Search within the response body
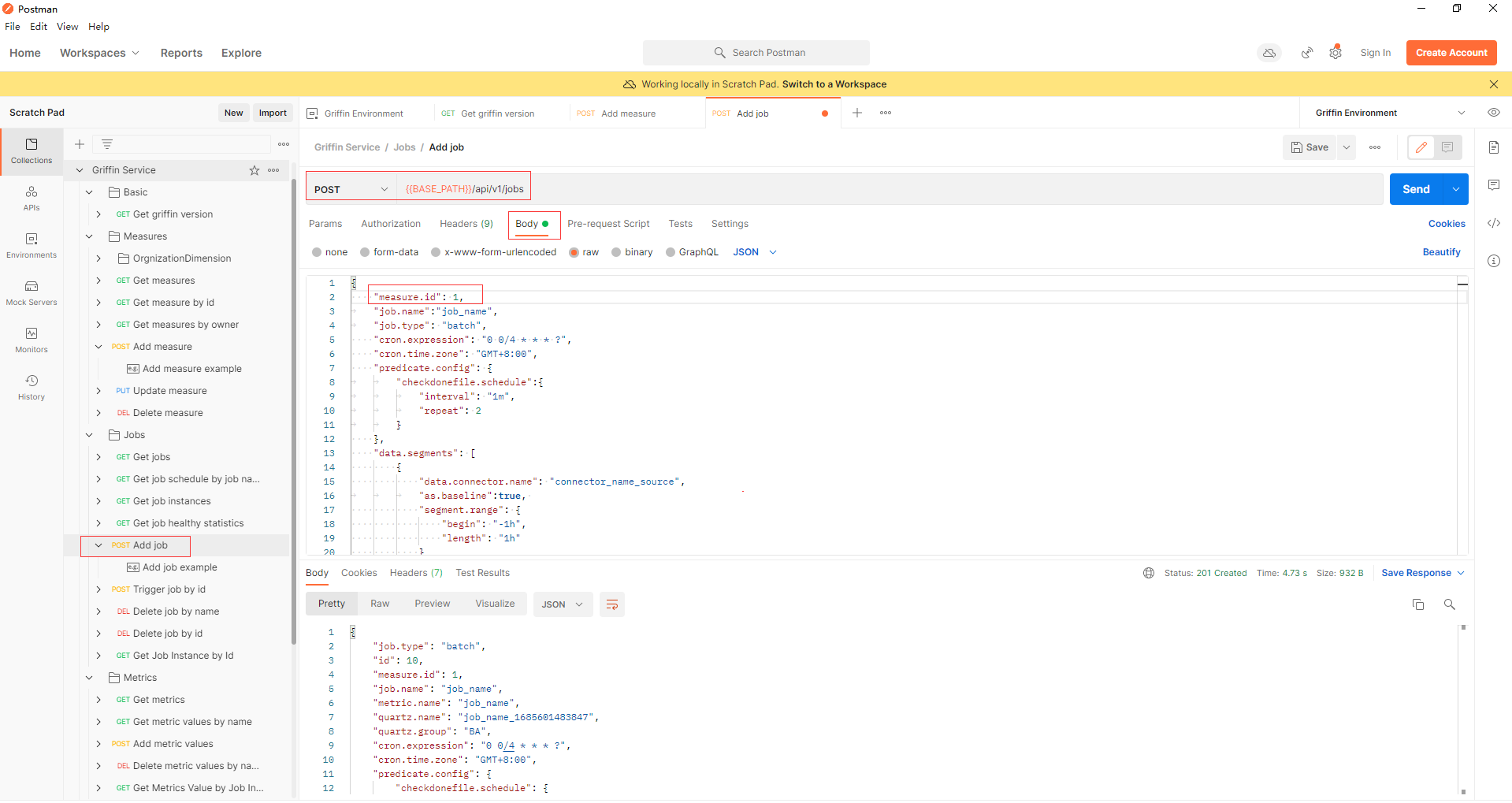Viewport: 1512px width, 803px height. (x=1450, y=604)
